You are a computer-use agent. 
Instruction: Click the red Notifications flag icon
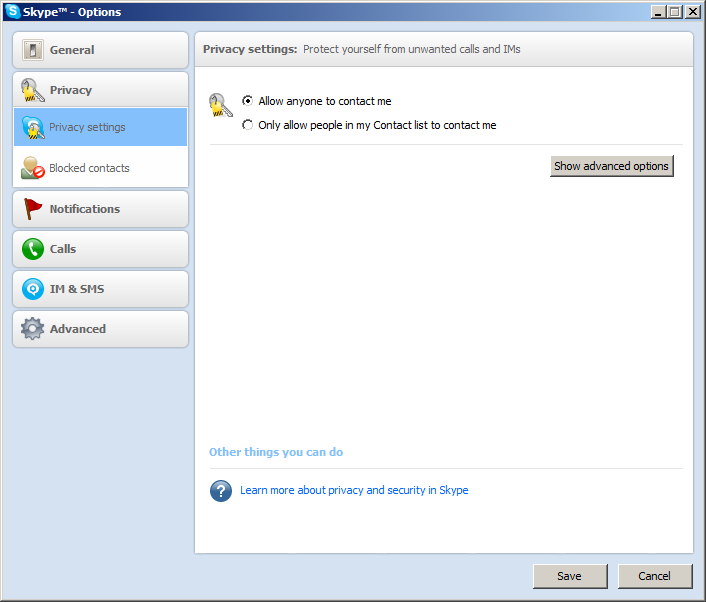[32, 209]
